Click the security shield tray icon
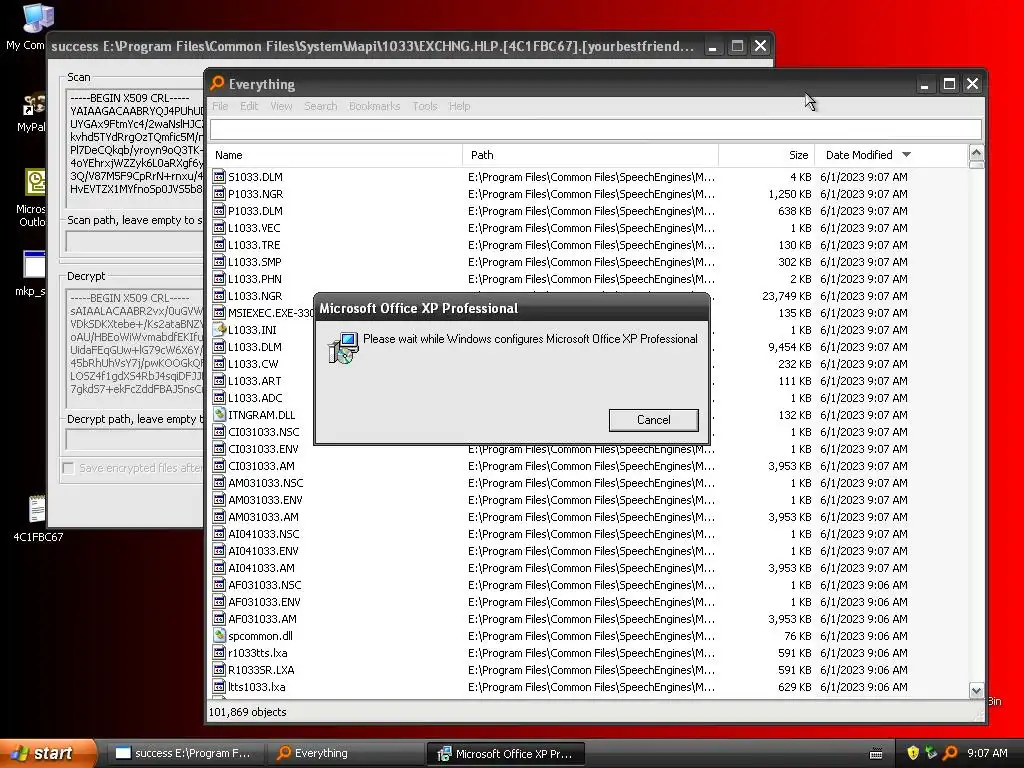Image resolution: width=1024 pixels, height=768 pixels. coord(913,753)
